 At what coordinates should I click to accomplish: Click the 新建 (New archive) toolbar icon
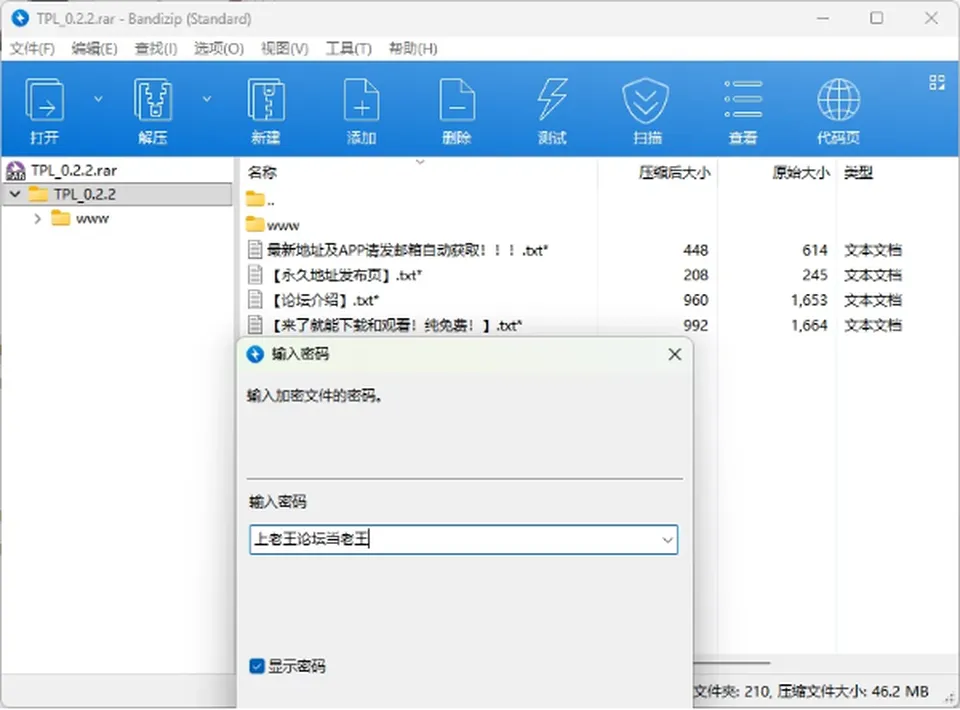coord(266,110)
